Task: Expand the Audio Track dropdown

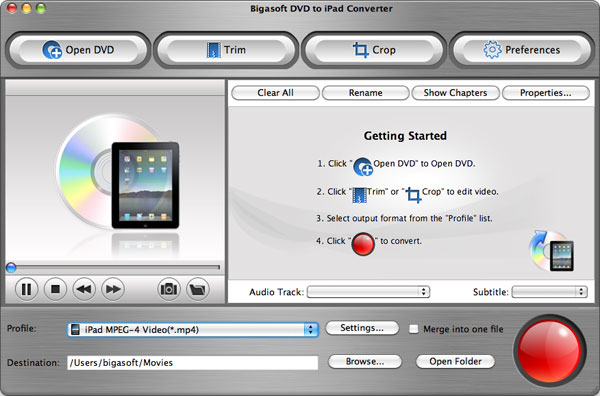Action: pyautogui.click(x=368, y=292)
